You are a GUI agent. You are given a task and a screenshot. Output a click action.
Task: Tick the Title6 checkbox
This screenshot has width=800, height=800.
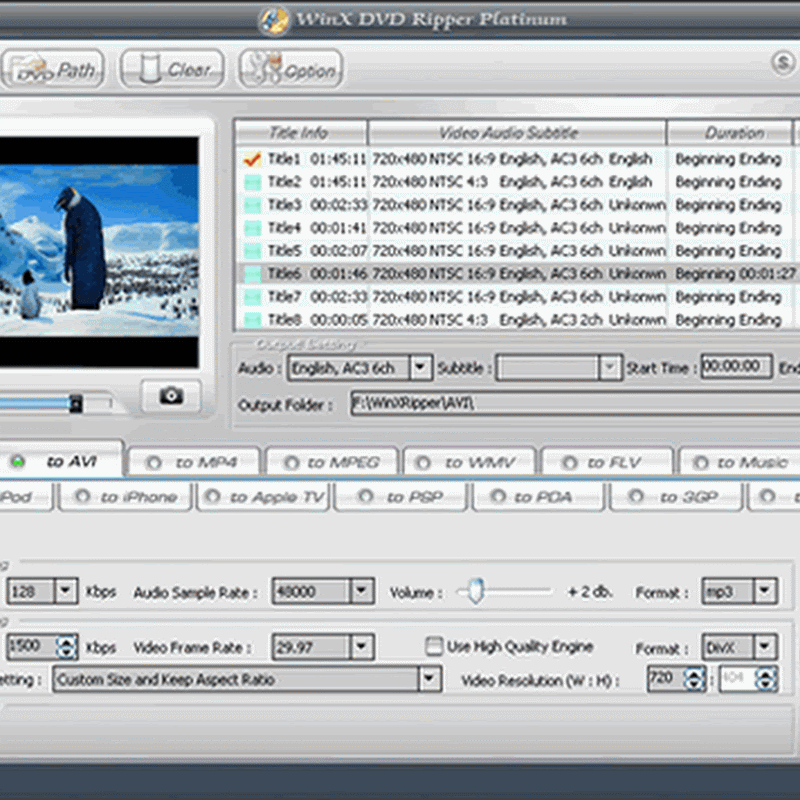coord(252,274)
